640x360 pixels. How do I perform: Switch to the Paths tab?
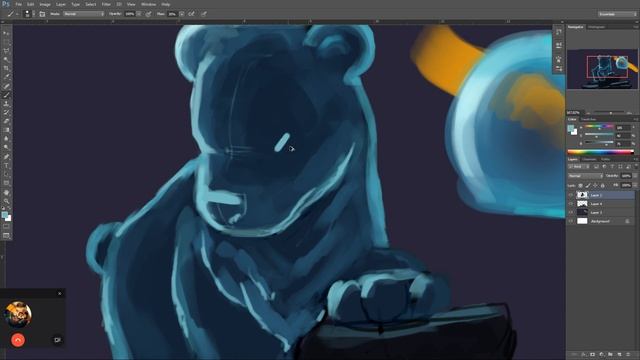(605, 159)
